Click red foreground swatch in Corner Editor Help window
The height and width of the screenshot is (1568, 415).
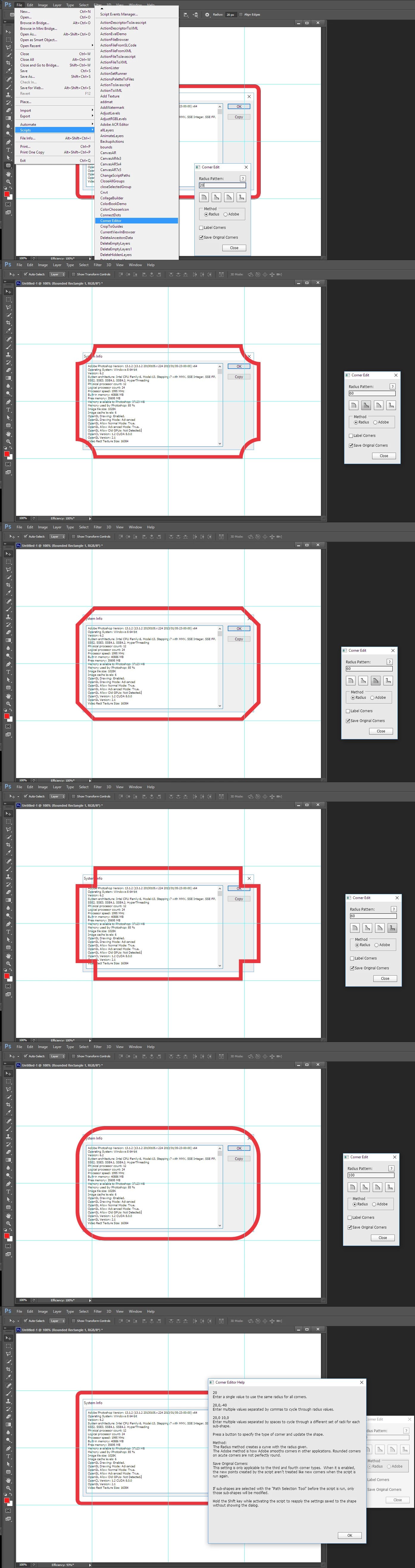[7, 1500]
